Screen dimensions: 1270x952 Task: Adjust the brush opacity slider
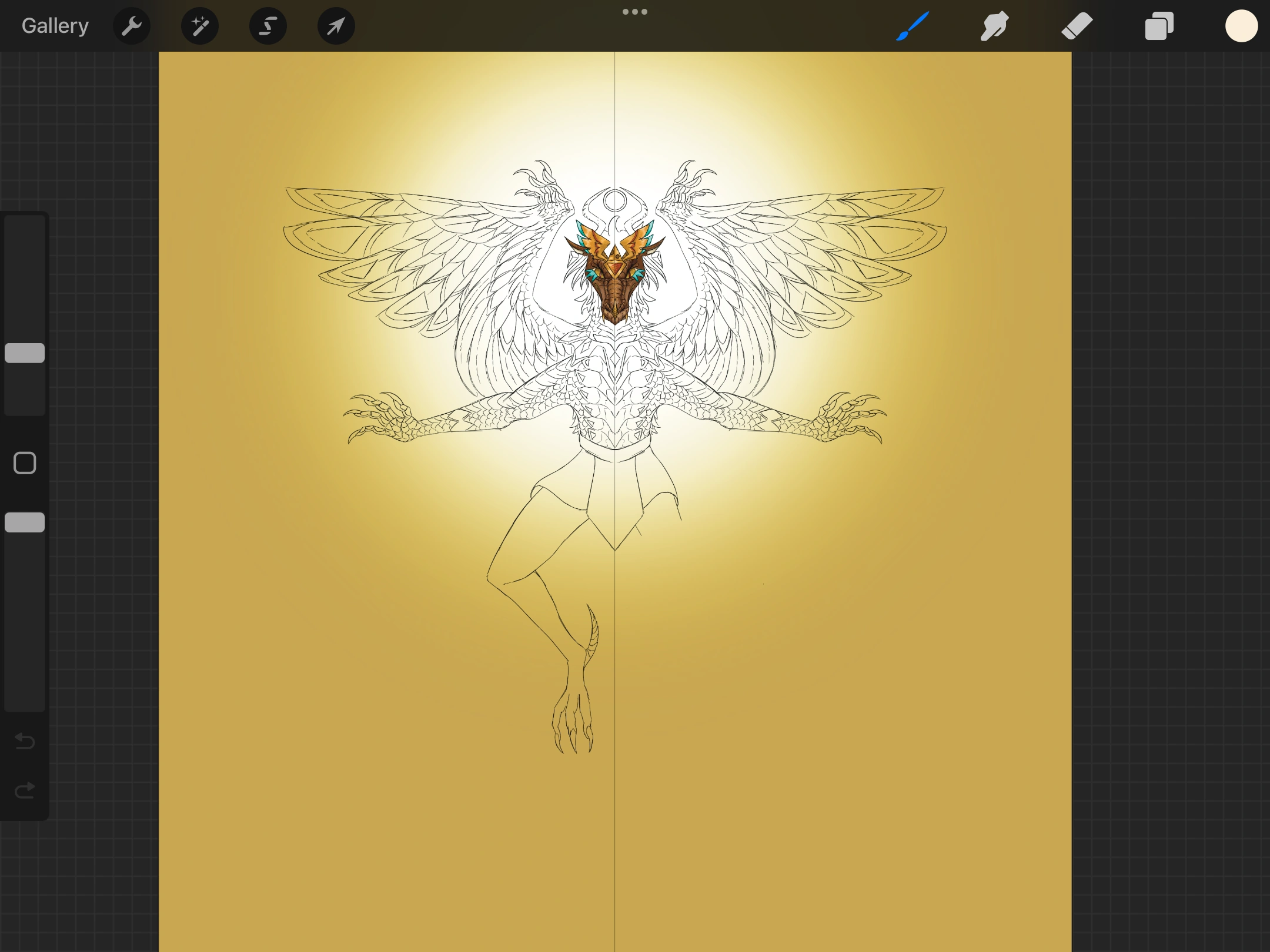(x=25, y=522)
